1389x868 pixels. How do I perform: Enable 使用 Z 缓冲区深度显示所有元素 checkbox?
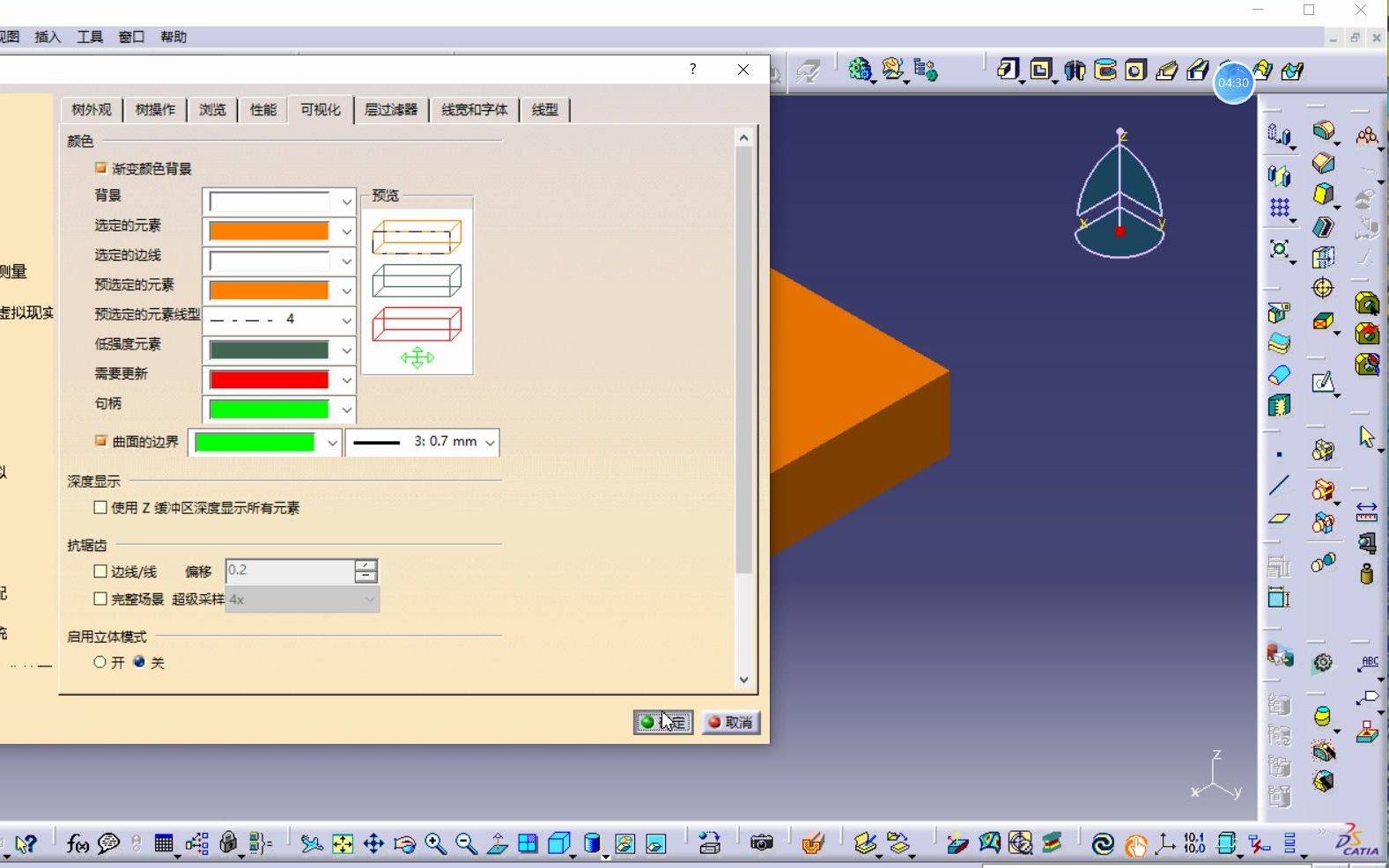[100, 507]
